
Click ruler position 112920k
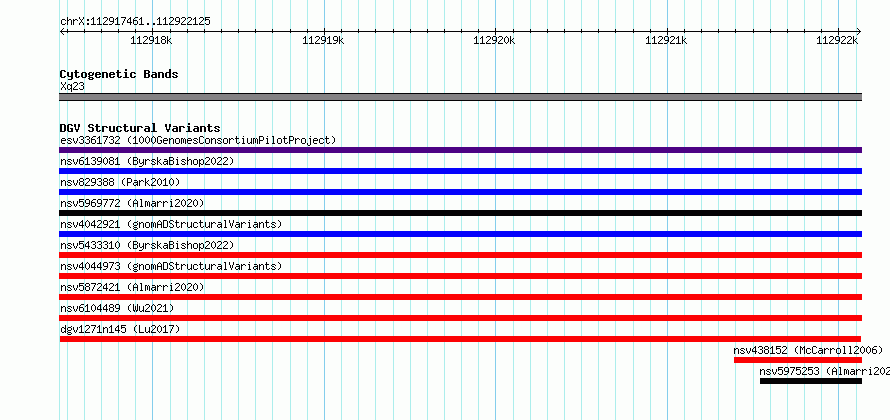click(x=494, y=40)
